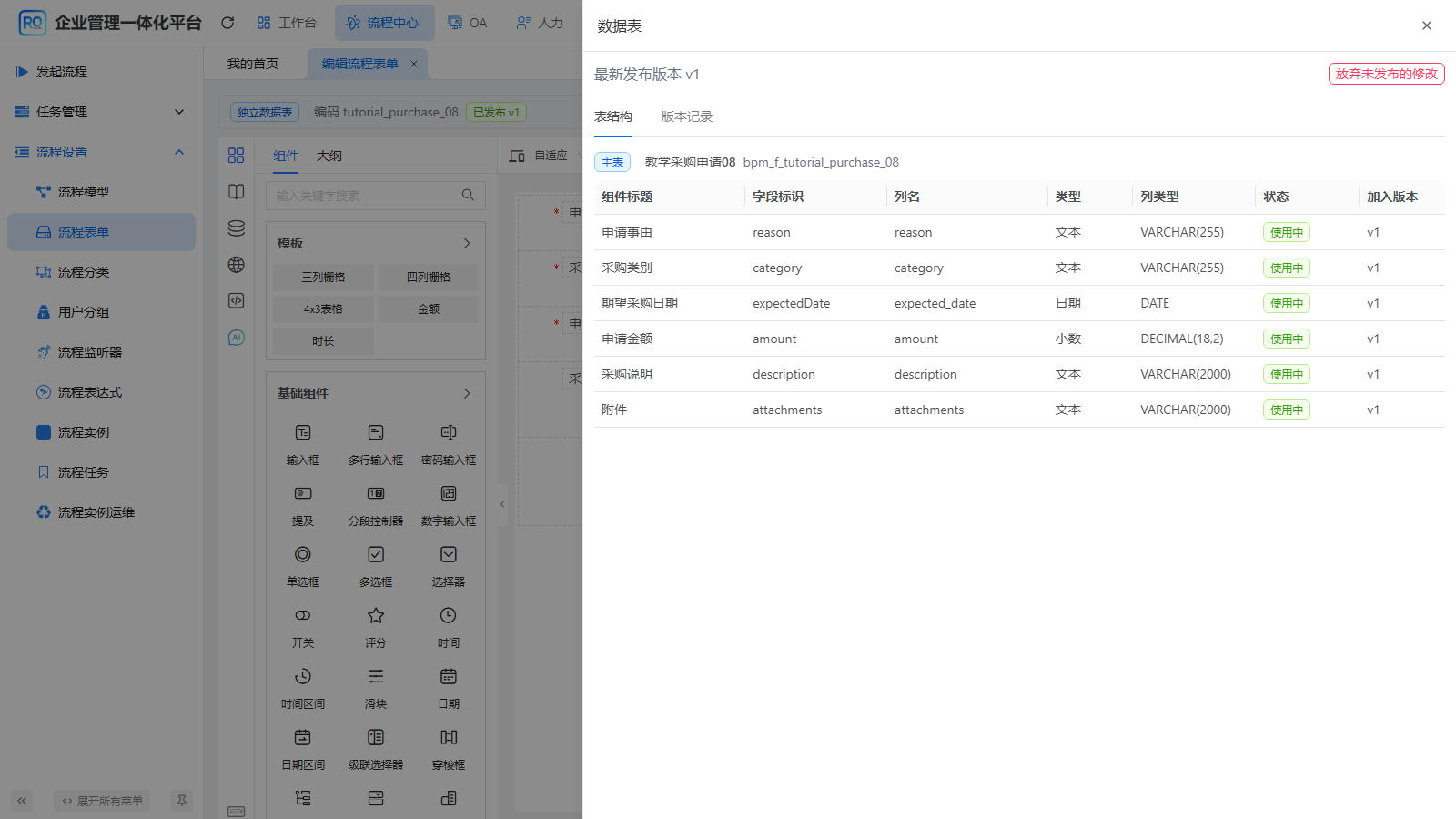Close the 编辑流程表单 tab
Screen dimensions: 1456x819
414,64
